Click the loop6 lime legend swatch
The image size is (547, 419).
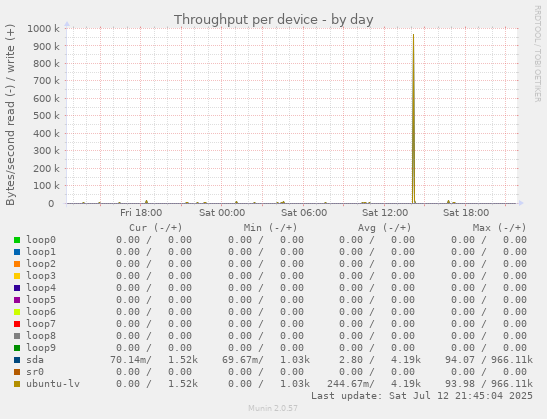17,312
